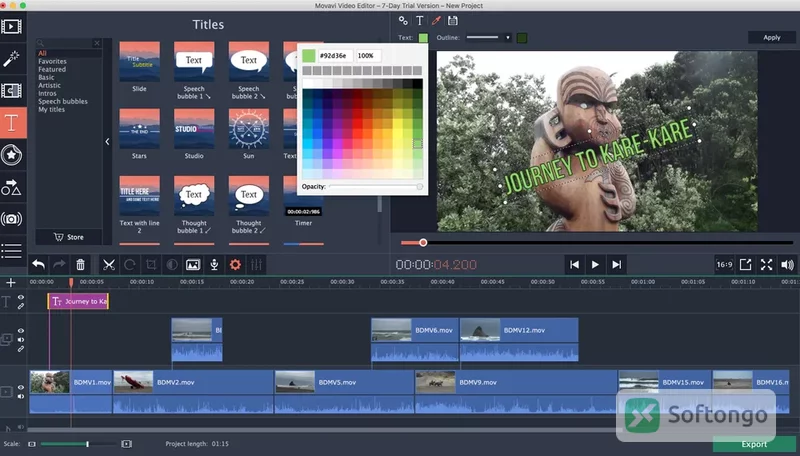The width and height of the screenshot is (800, 456).
Task: Select the Clip properties icon in title editor
Action: (403, 20)
